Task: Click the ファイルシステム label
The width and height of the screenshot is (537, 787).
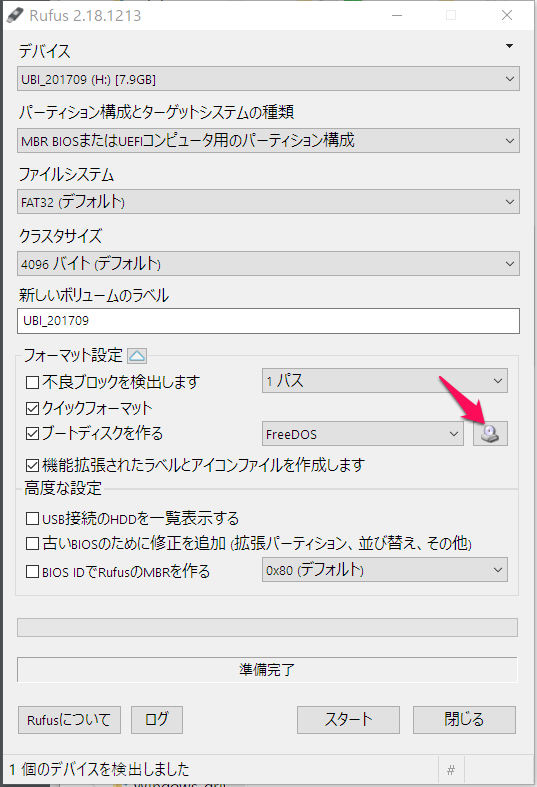Action: (x=66, y=175)
